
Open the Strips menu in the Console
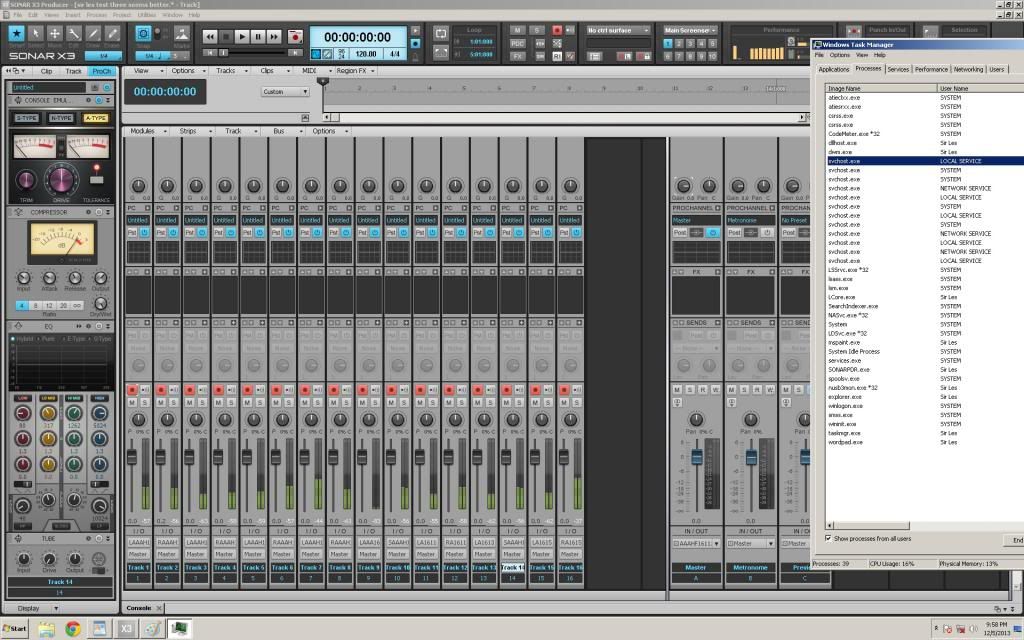point(188,131)
